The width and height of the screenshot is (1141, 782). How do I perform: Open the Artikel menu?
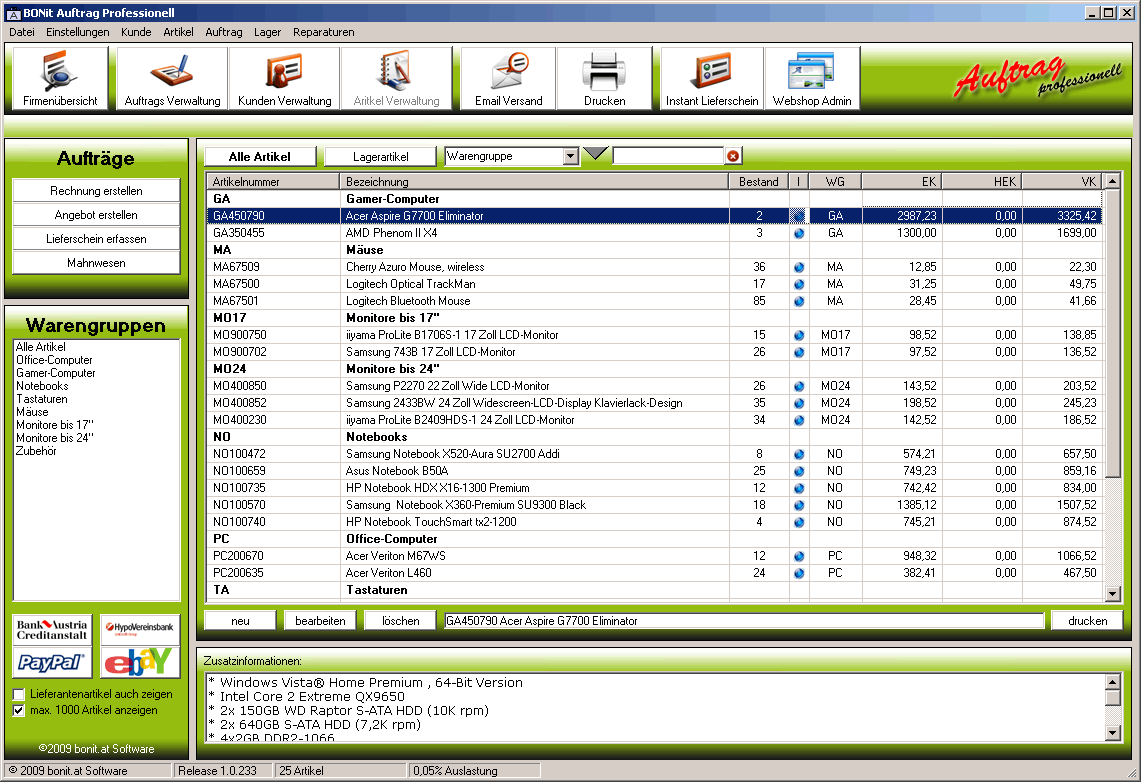coord(178,32)
